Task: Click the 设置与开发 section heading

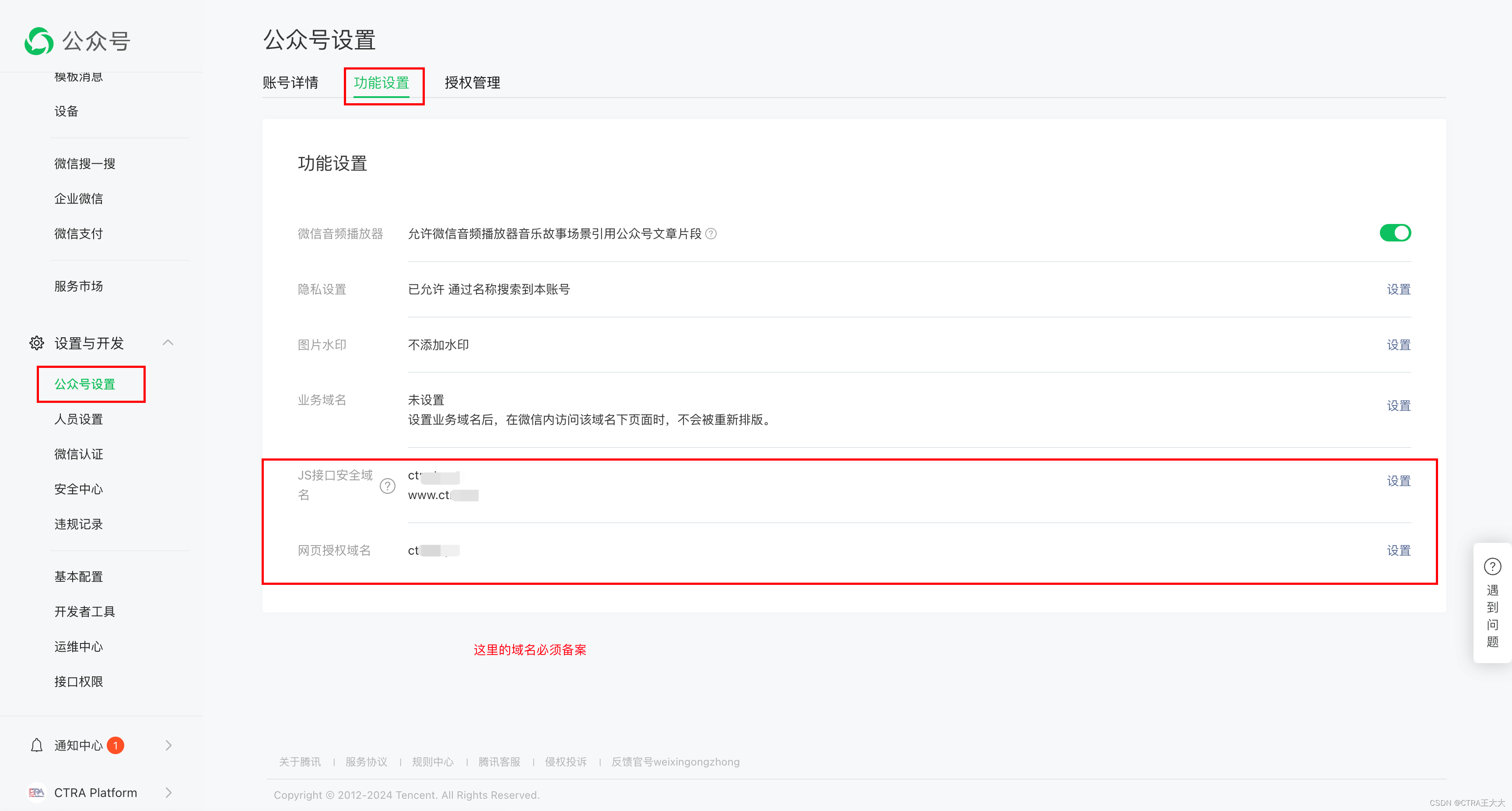Action: click(89, 343)
